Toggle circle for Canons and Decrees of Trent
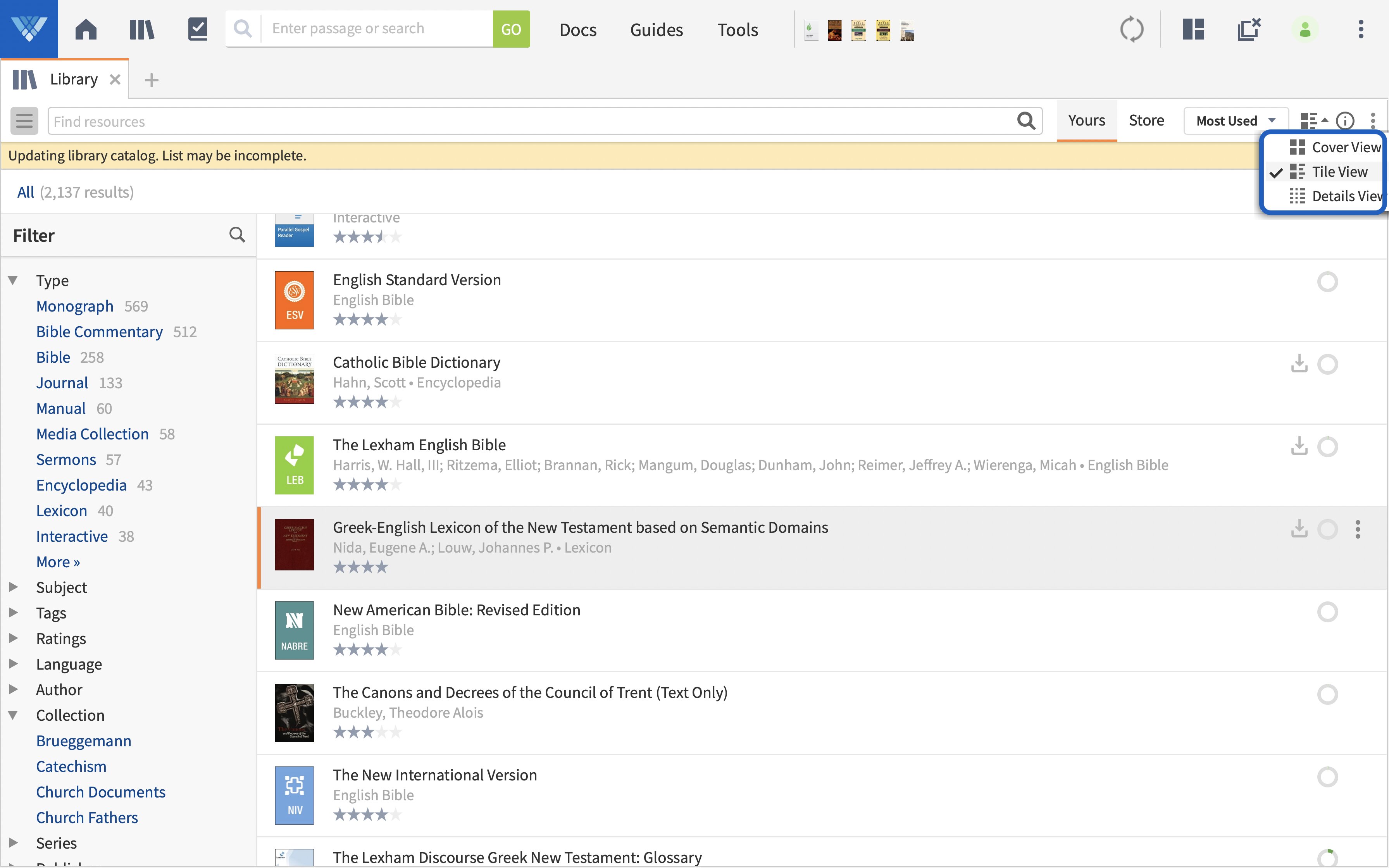Image resolution: width=1389 pixels, height=868 pixels. point(1328,695)
